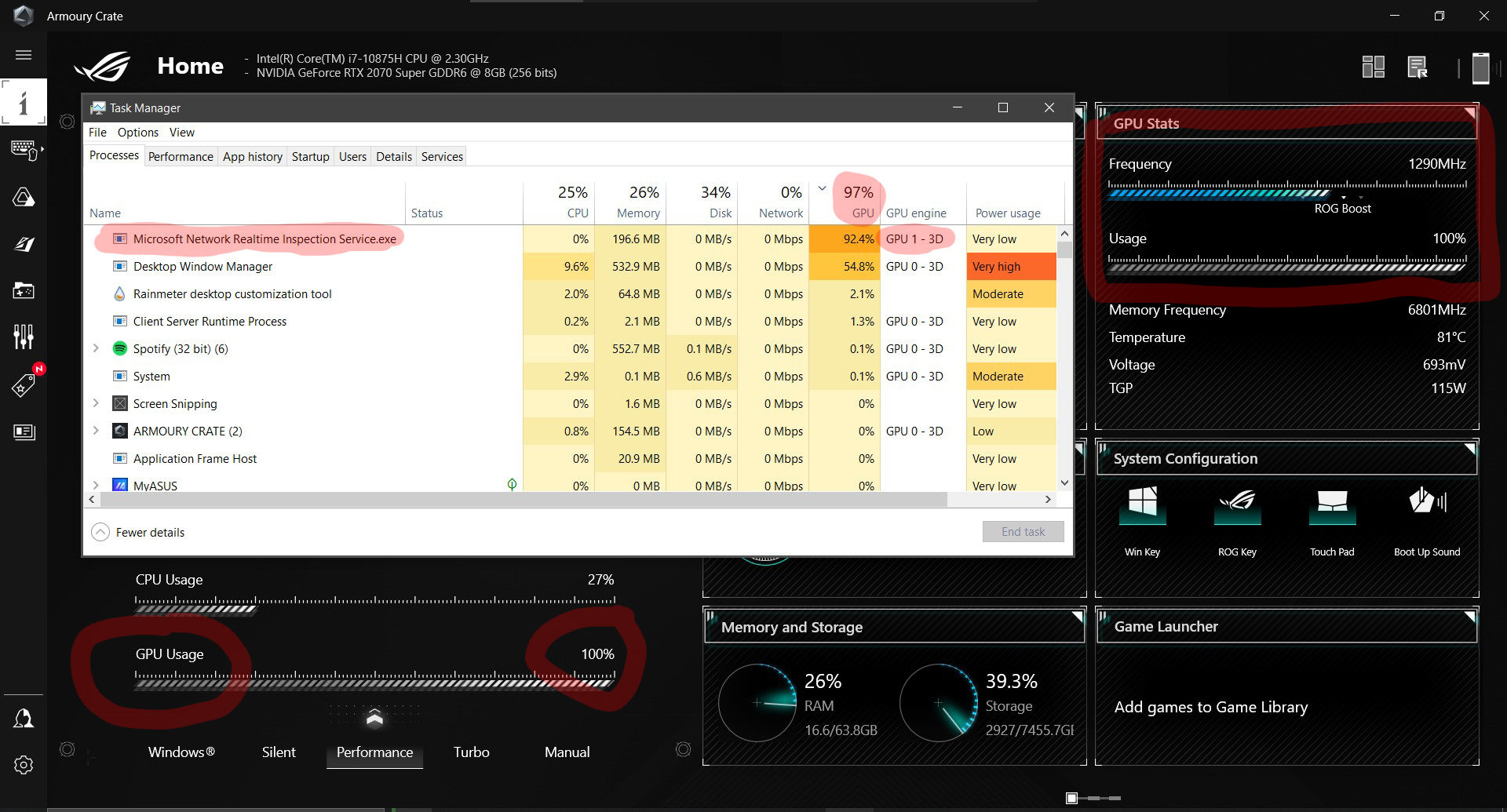
Task: Select the Turbo operating mode
Action: [x=471, y=752]
